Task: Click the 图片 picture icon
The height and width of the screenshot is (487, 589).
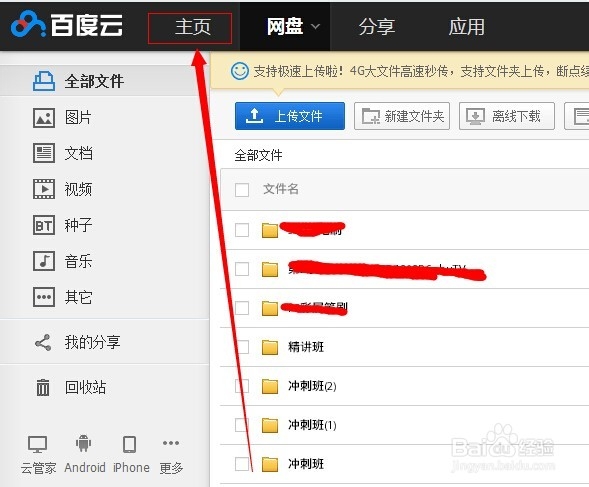Action: point(44,118)
